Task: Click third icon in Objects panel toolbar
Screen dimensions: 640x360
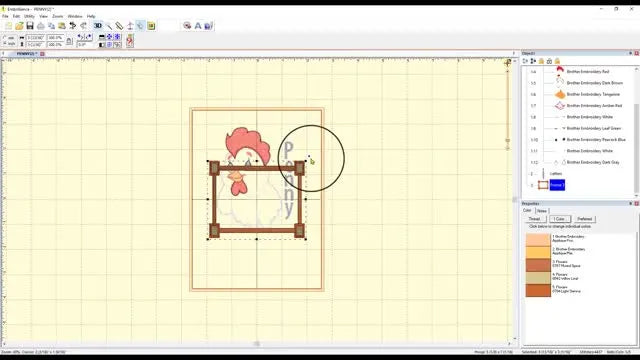Action: click(541, 61)
